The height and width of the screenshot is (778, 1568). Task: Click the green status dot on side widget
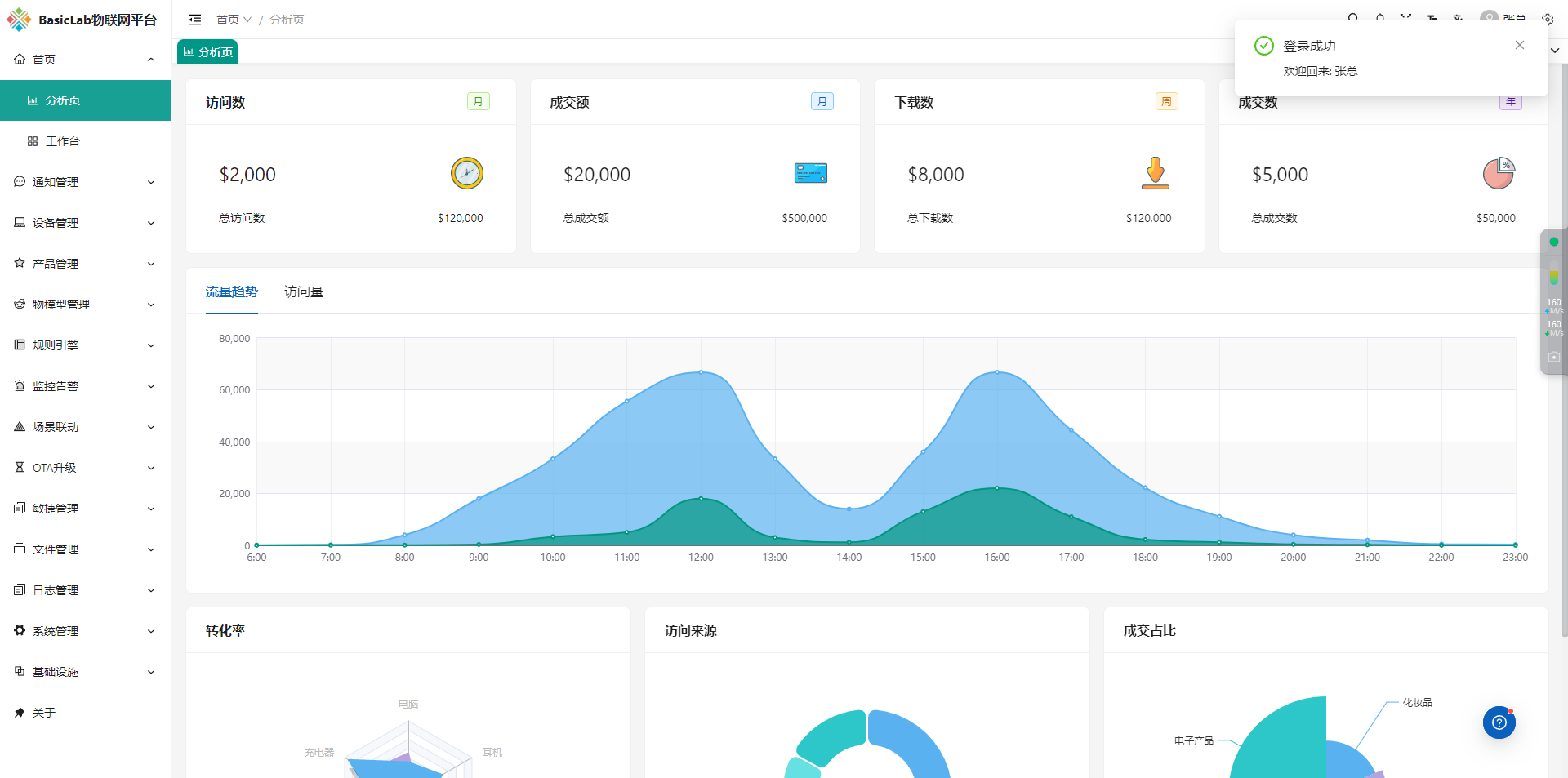point(1554,242)
